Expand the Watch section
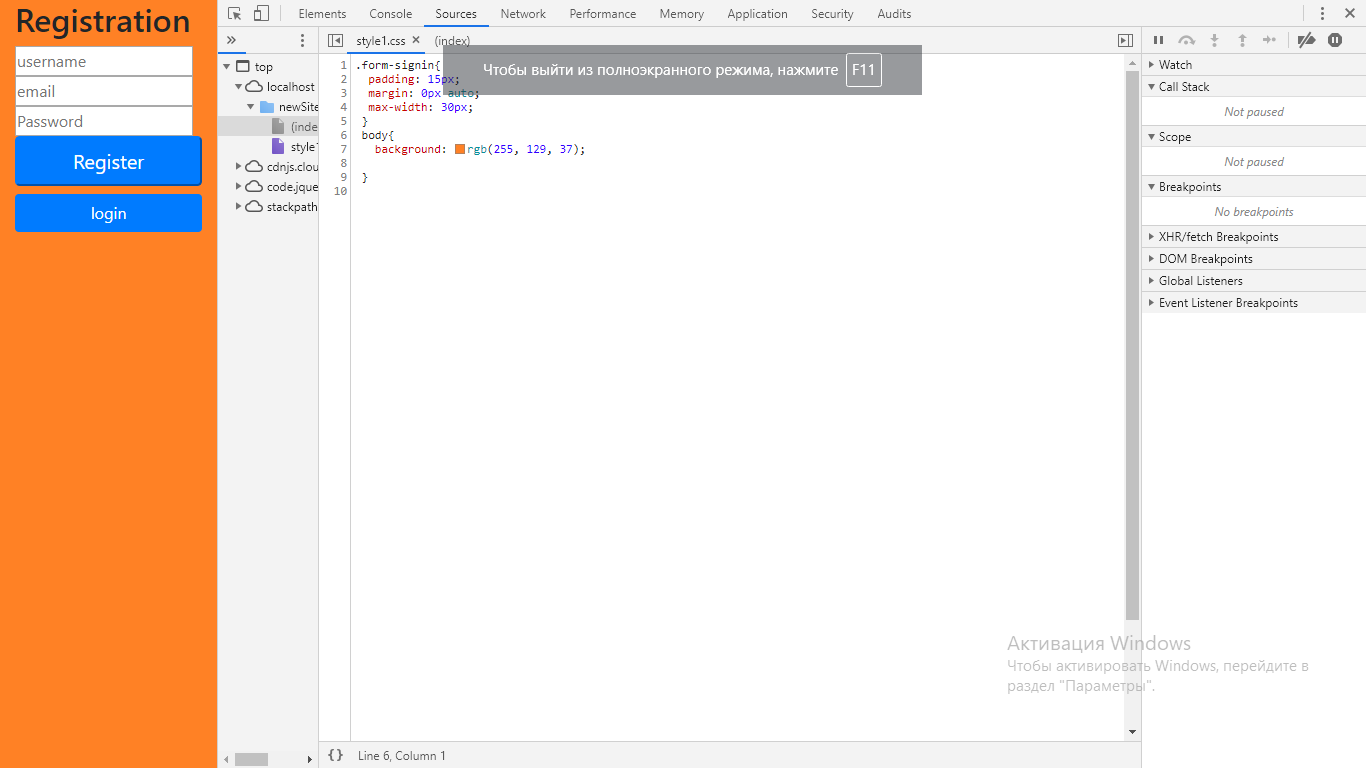 1254,65
